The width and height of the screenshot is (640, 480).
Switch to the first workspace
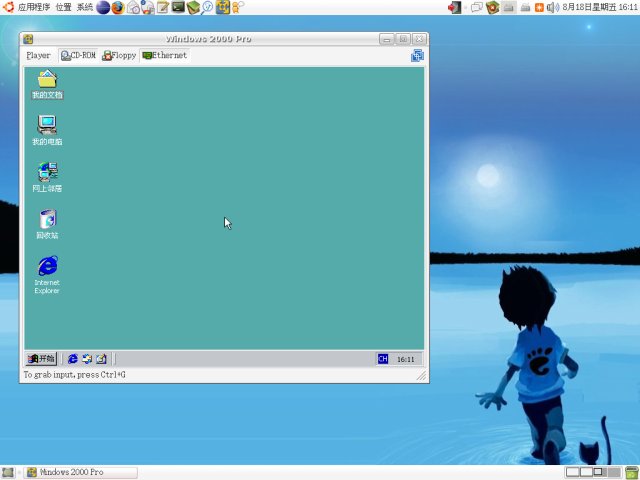tap(573, 472)
